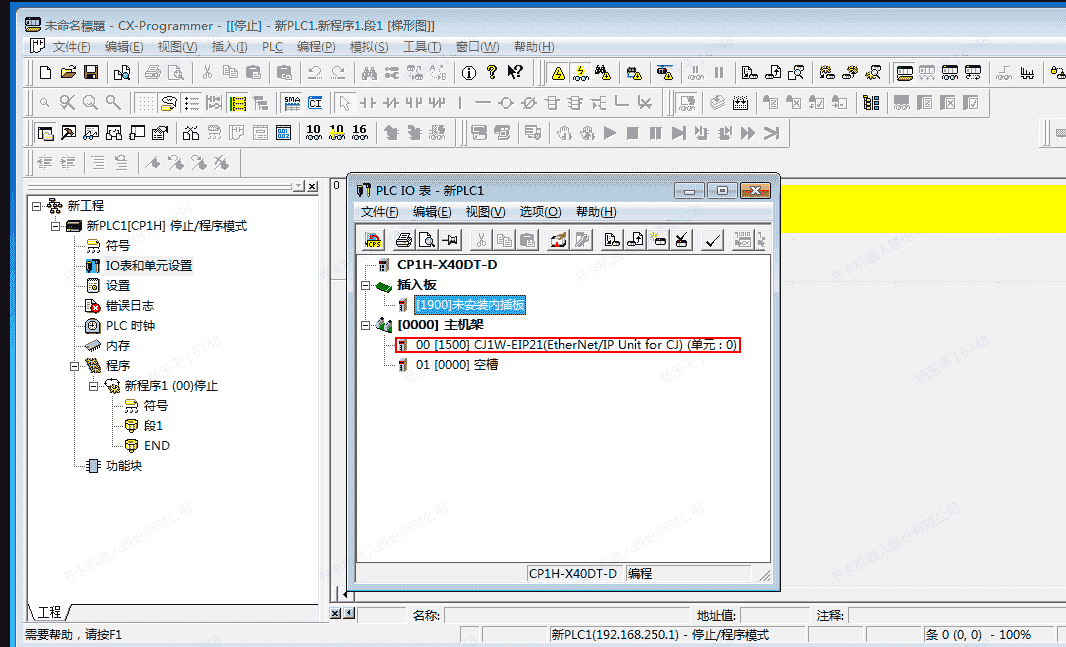Select the CJ1W-EIP21 EtherNet/IP unit entry
Screen dimensions: 1066x647
[x=576, y=345]
